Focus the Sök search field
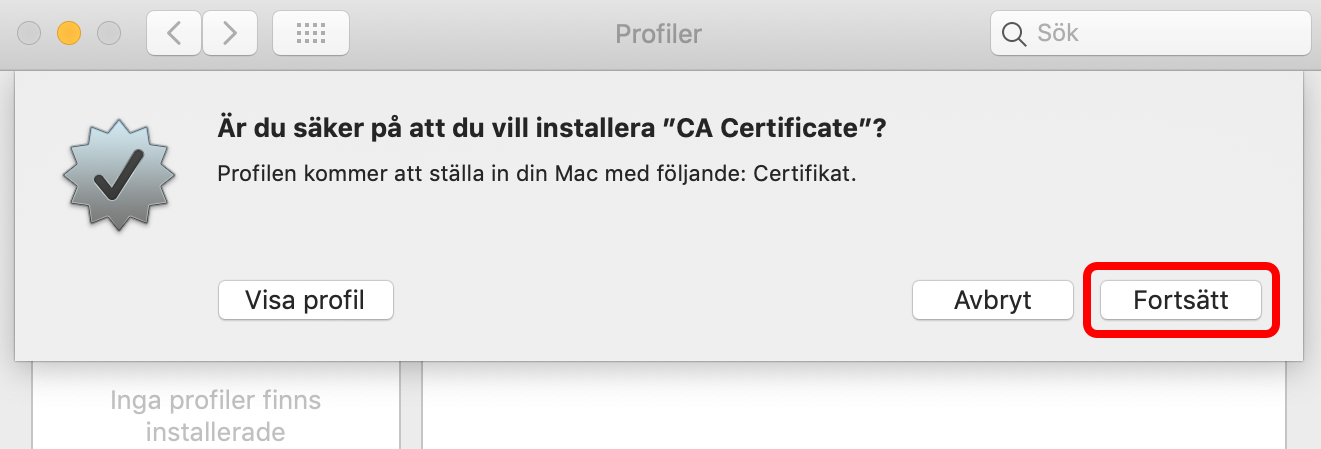Screen dimensions: 1321x449 pyautogui.click(x=1150, y=34)
